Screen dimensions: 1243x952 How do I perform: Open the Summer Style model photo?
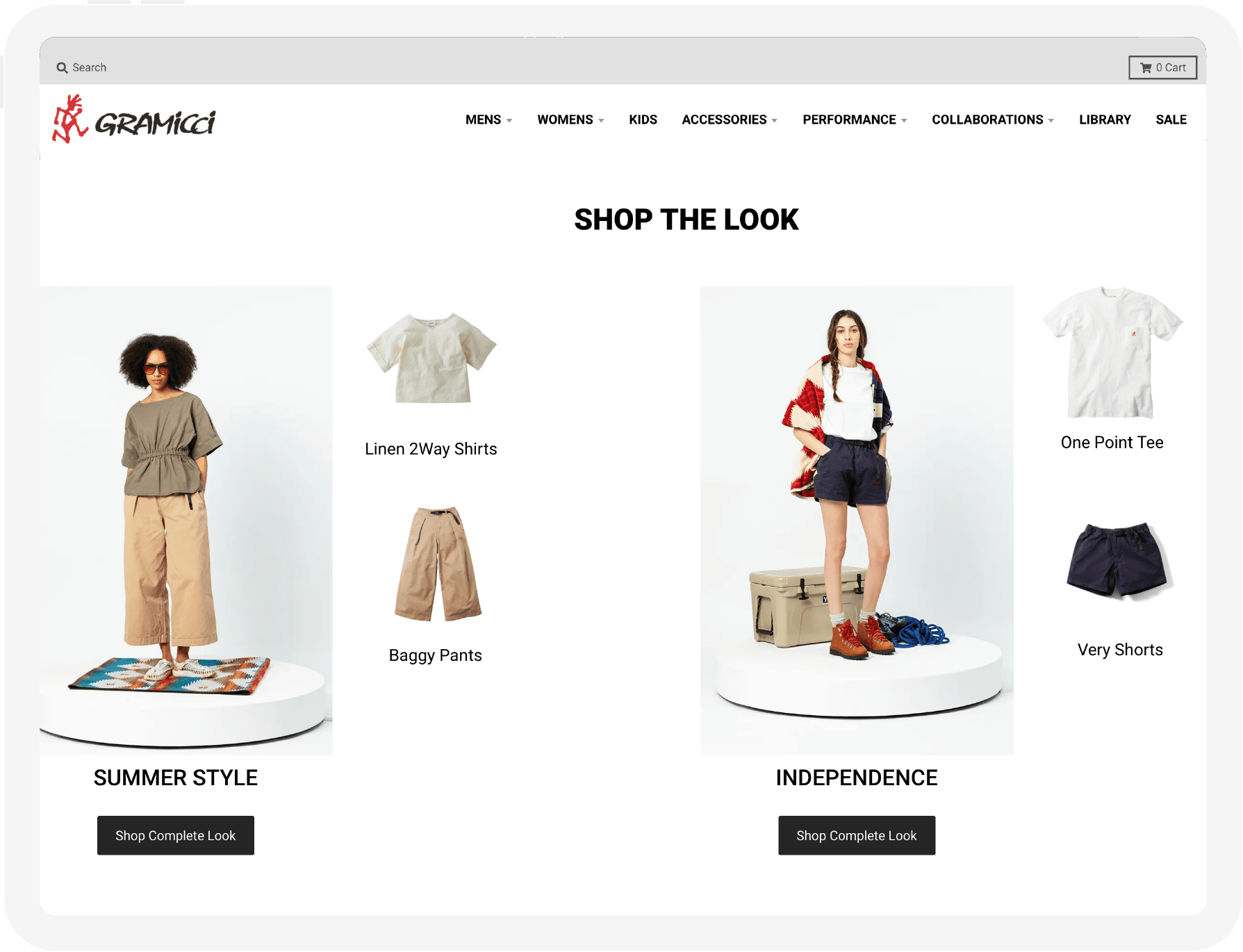(186, 520)
